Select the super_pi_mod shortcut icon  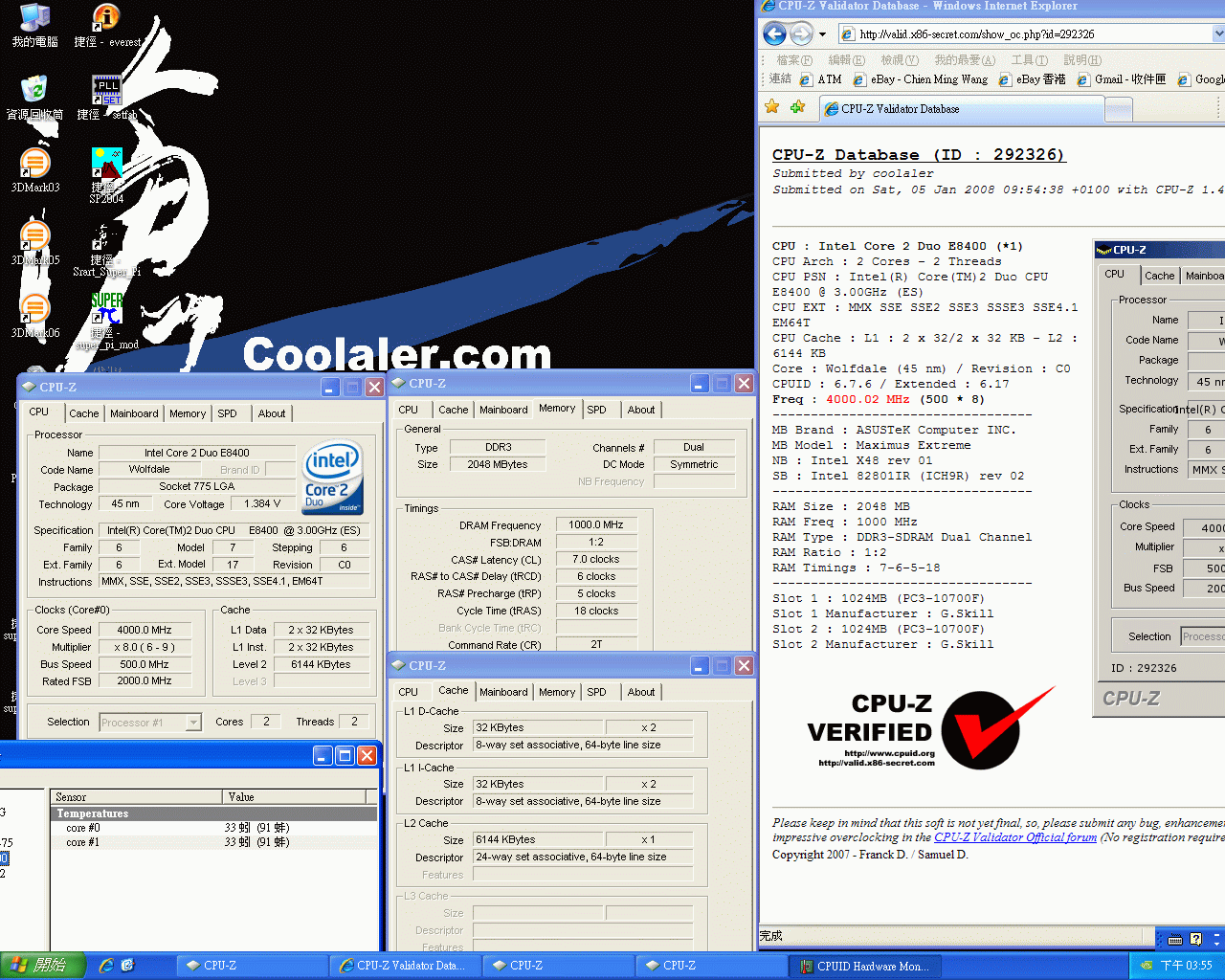106,322
